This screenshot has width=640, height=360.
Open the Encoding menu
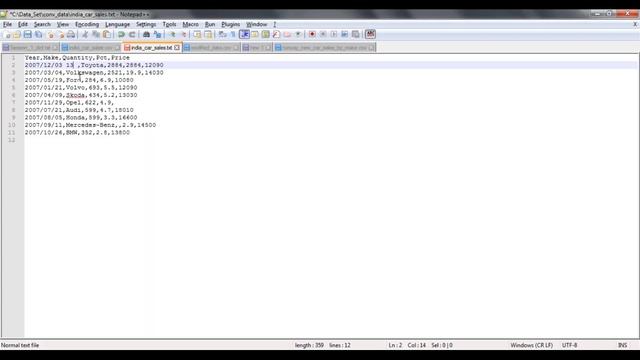point(87,24)
